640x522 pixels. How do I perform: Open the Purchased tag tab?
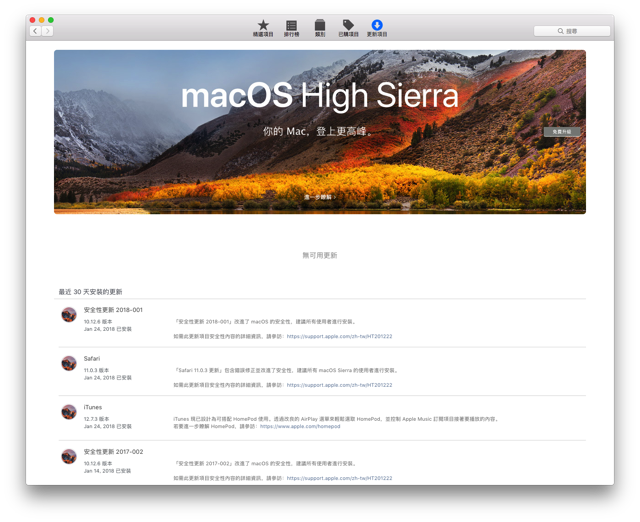click(x=348, y=28)
